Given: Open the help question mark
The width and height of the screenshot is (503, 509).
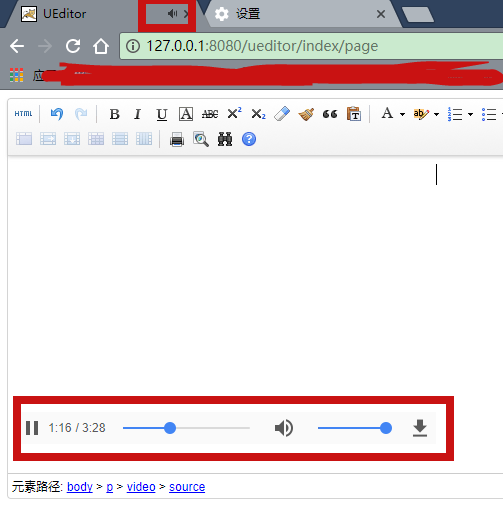Looking at the screenshot, I should (249, 139).
